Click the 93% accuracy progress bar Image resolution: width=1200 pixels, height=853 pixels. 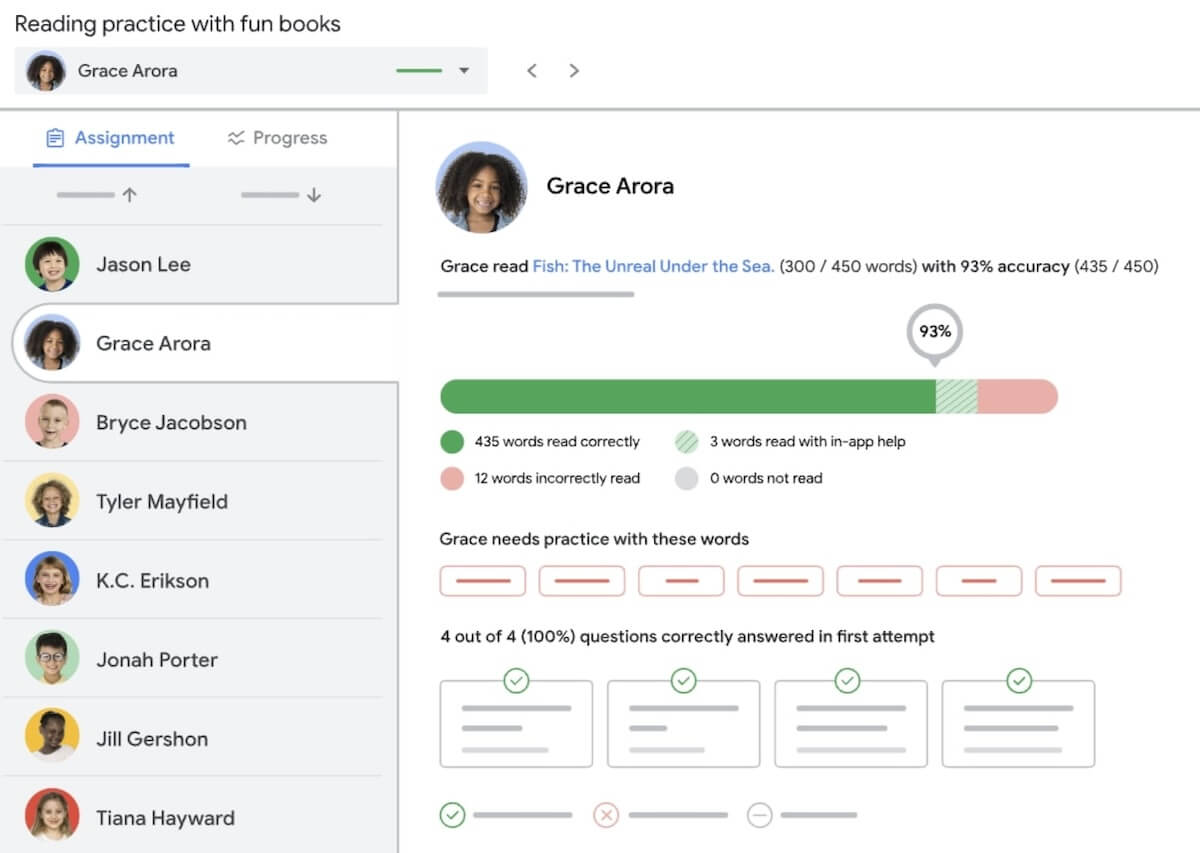point(748,396)
